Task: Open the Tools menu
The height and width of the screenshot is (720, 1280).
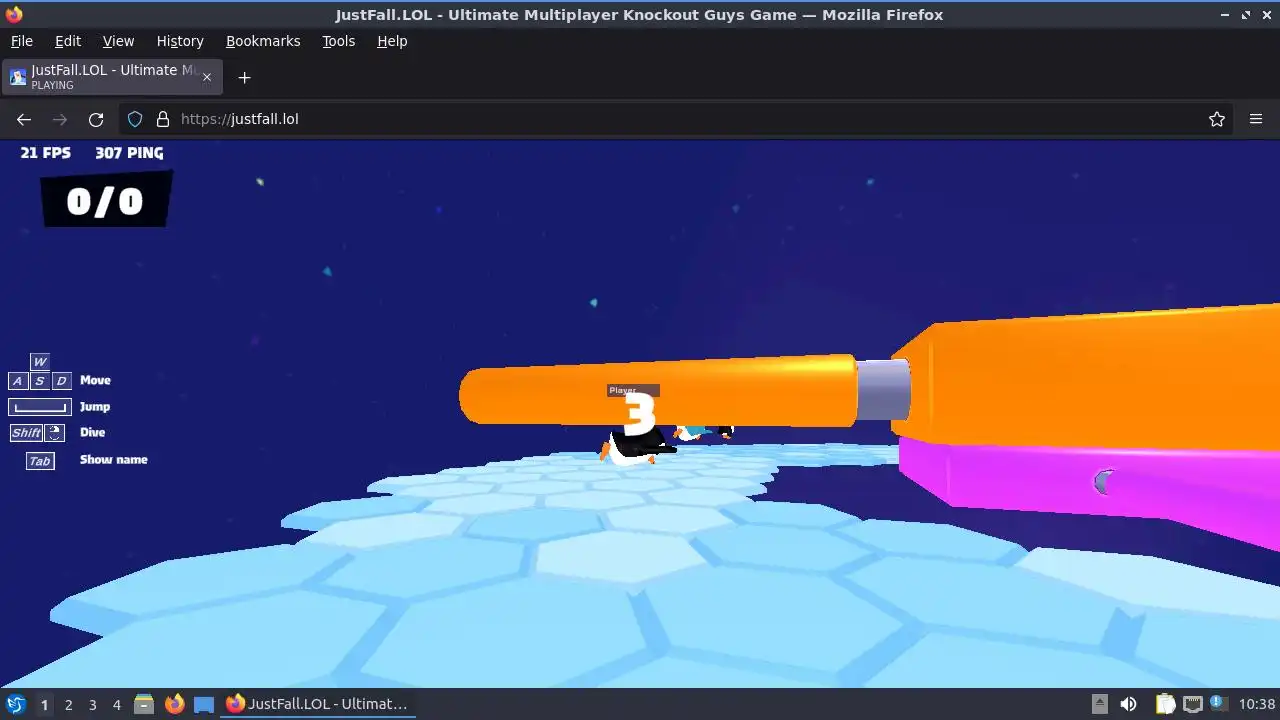Action: coord(338,41)
